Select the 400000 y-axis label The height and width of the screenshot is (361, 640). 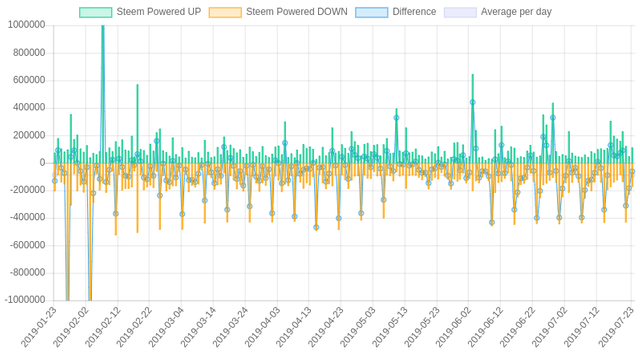29,108
